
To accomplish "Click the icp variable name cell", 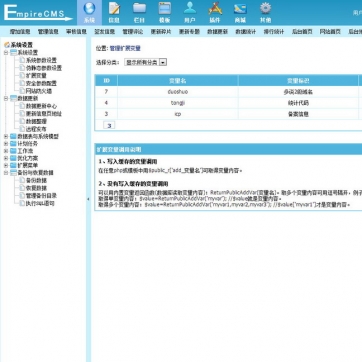I will coord(178,114).
